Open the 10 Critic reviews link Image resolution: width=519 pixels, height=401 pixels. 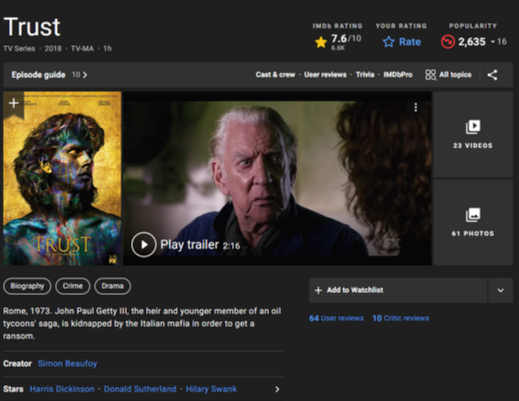click(x=401, y=318)
